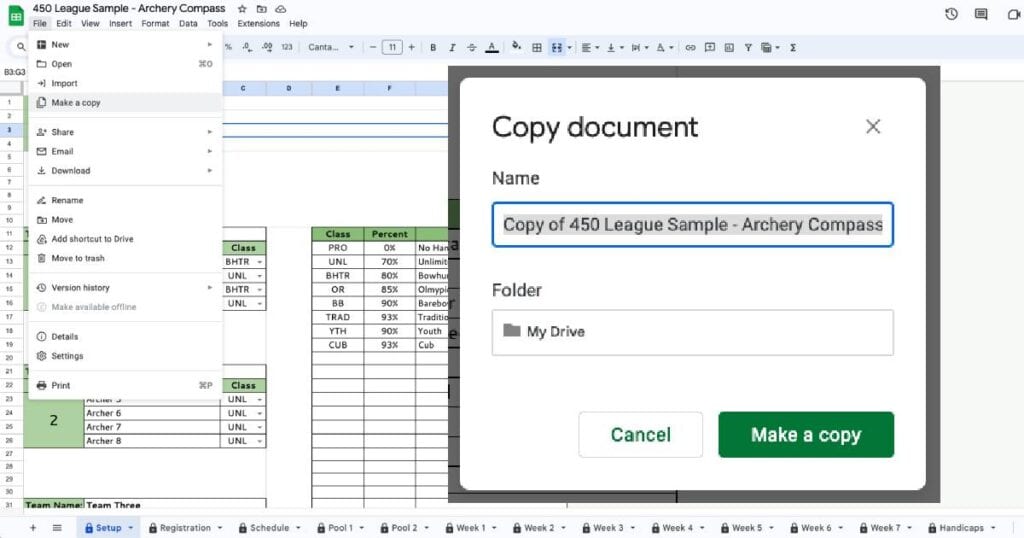Viewport: 1024px width, 538px height.
Task: Click the Bold formatting icon
Action: pos(433,47)
